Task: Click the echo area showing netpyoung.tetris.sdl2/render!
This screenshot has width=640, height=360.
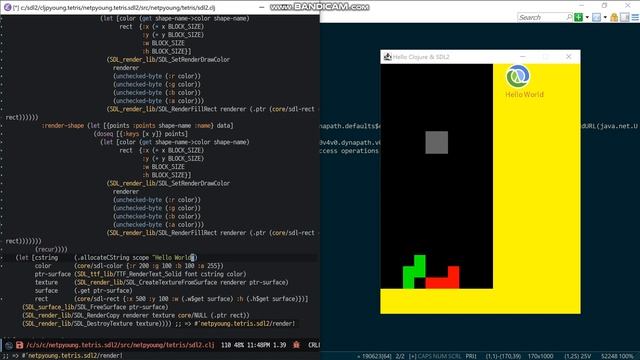Action: [x=62, y=356]
